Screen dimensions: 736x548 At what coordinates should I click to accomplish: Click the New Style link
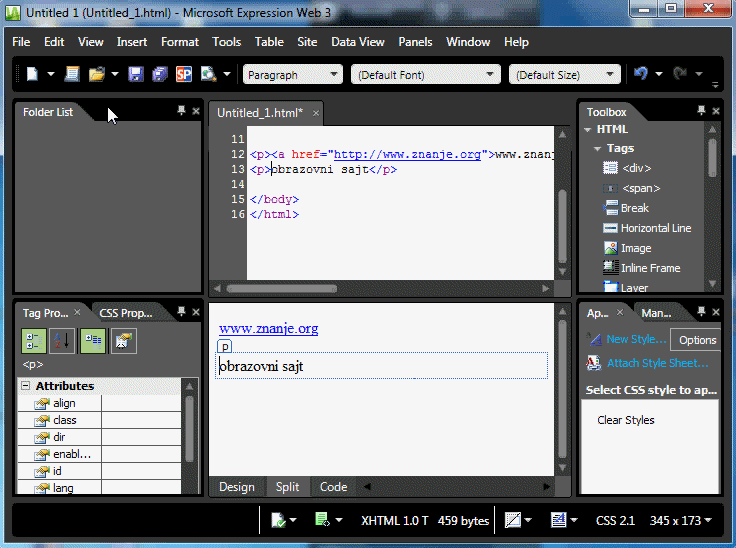pos(635,339)
